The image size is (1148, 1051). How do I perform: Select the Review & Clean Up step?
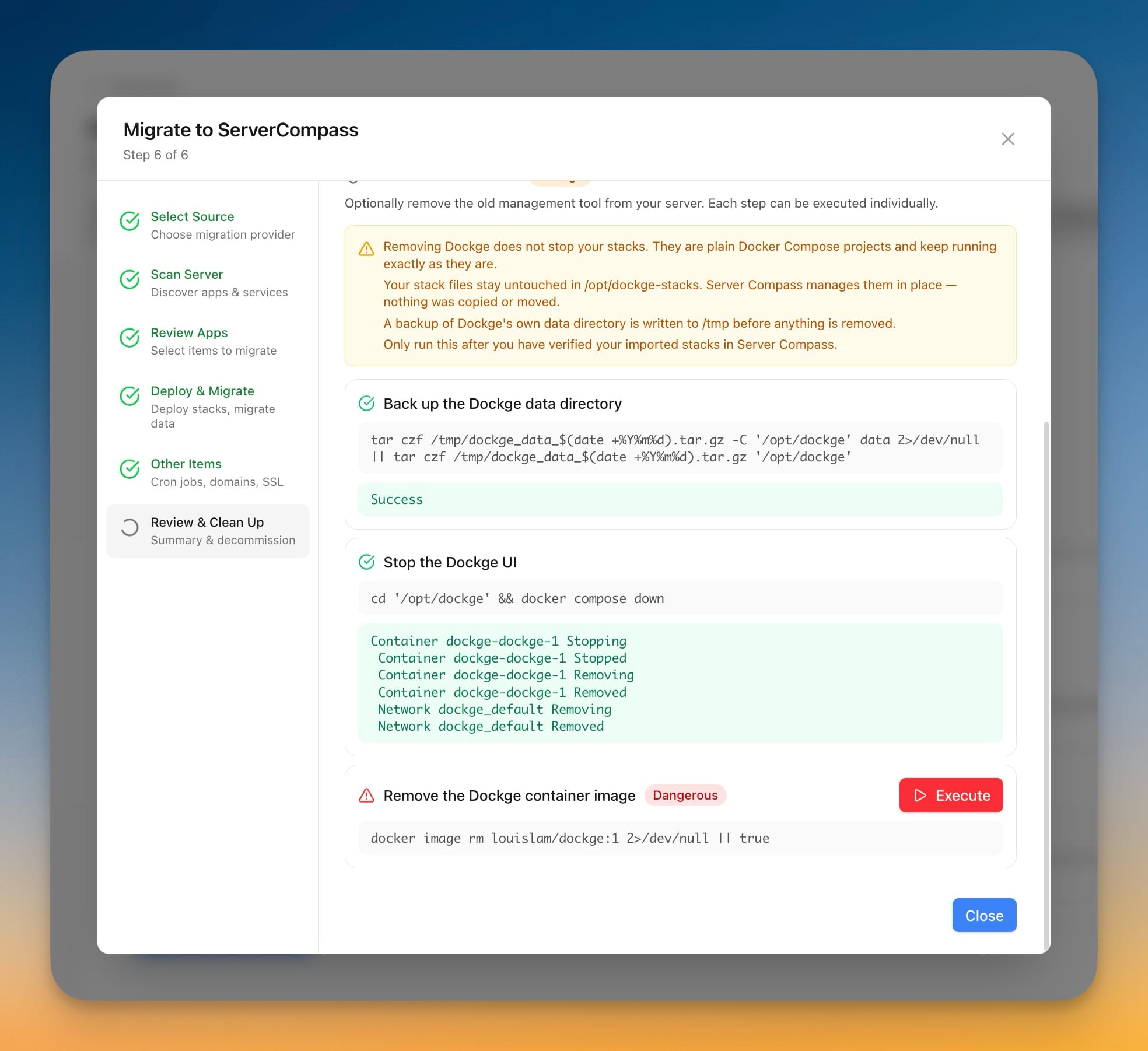click(x=208, y=531)
